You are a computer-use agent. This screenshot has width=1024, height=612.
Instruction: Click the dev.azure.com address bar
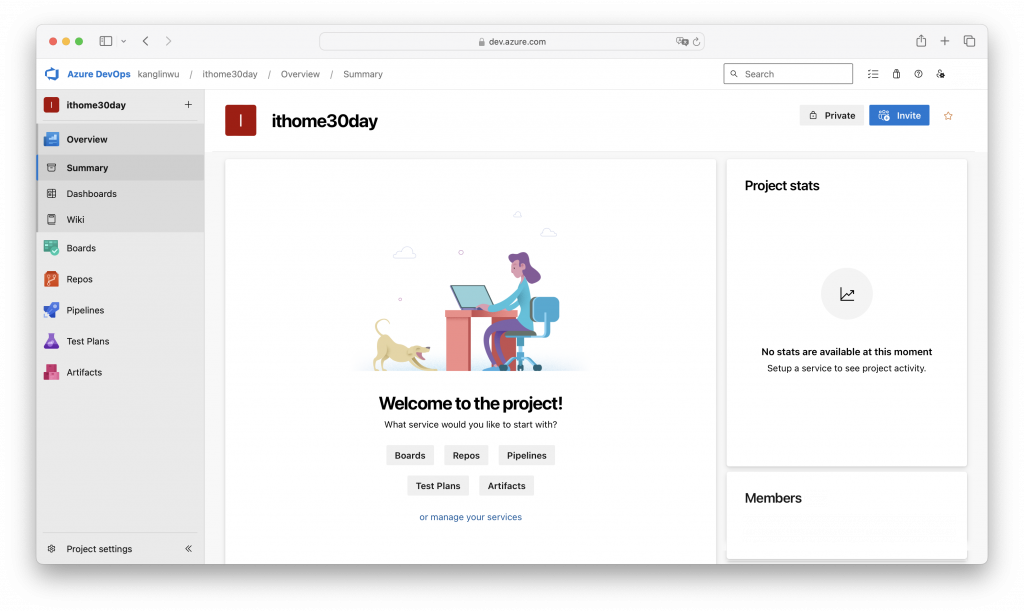(511, 41)
